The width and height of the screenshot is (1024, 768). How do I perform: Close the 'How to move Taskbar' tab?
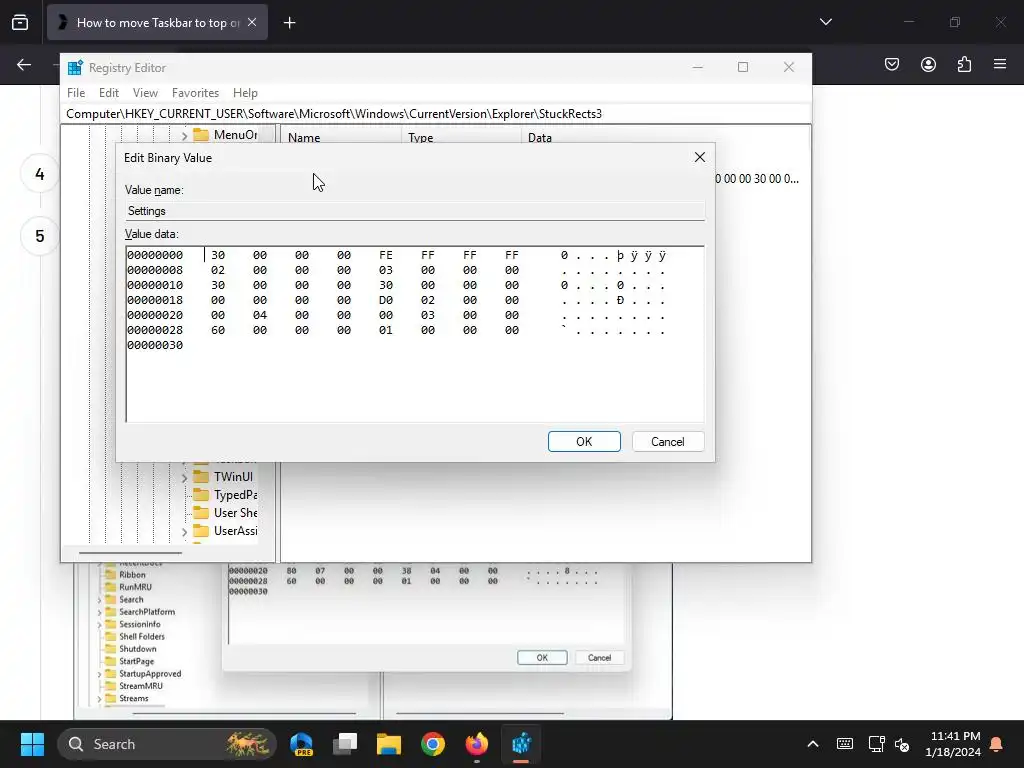coord(252,22)
